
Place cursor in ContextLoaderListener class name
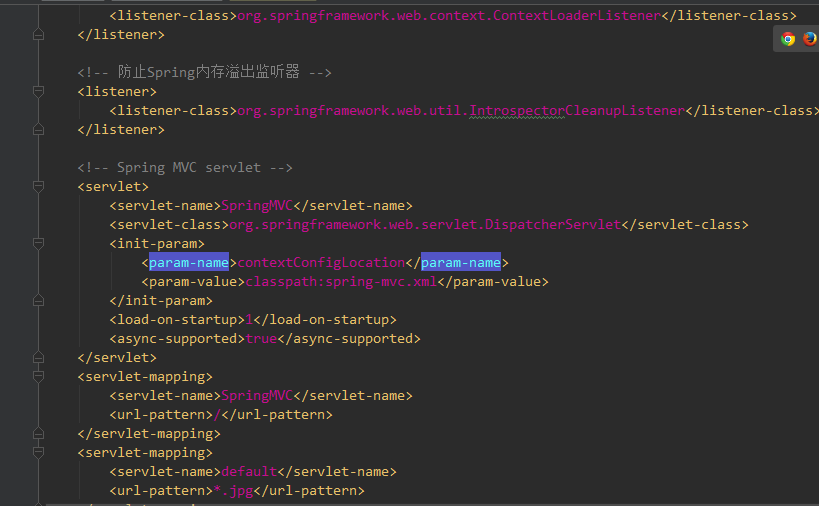[577, 16]
